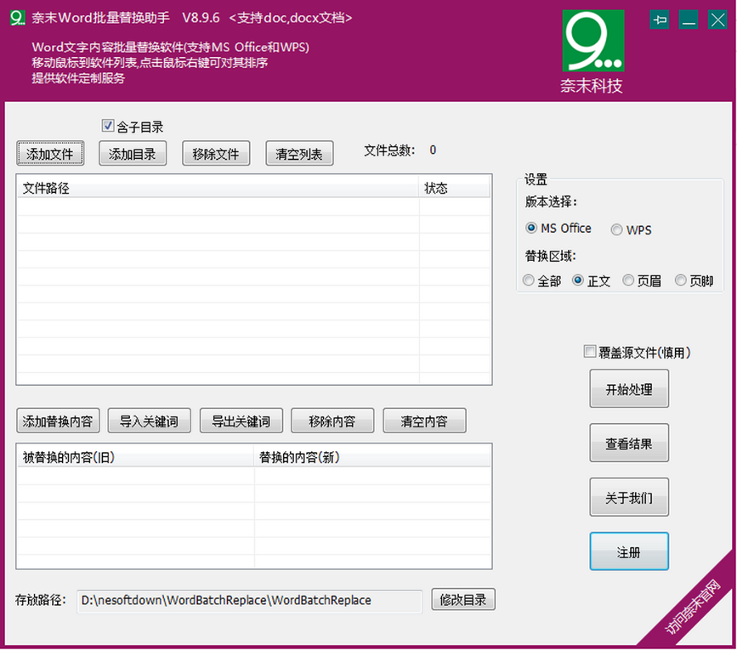
Task: Start processing with 开始处理
Action: [629, 389]
